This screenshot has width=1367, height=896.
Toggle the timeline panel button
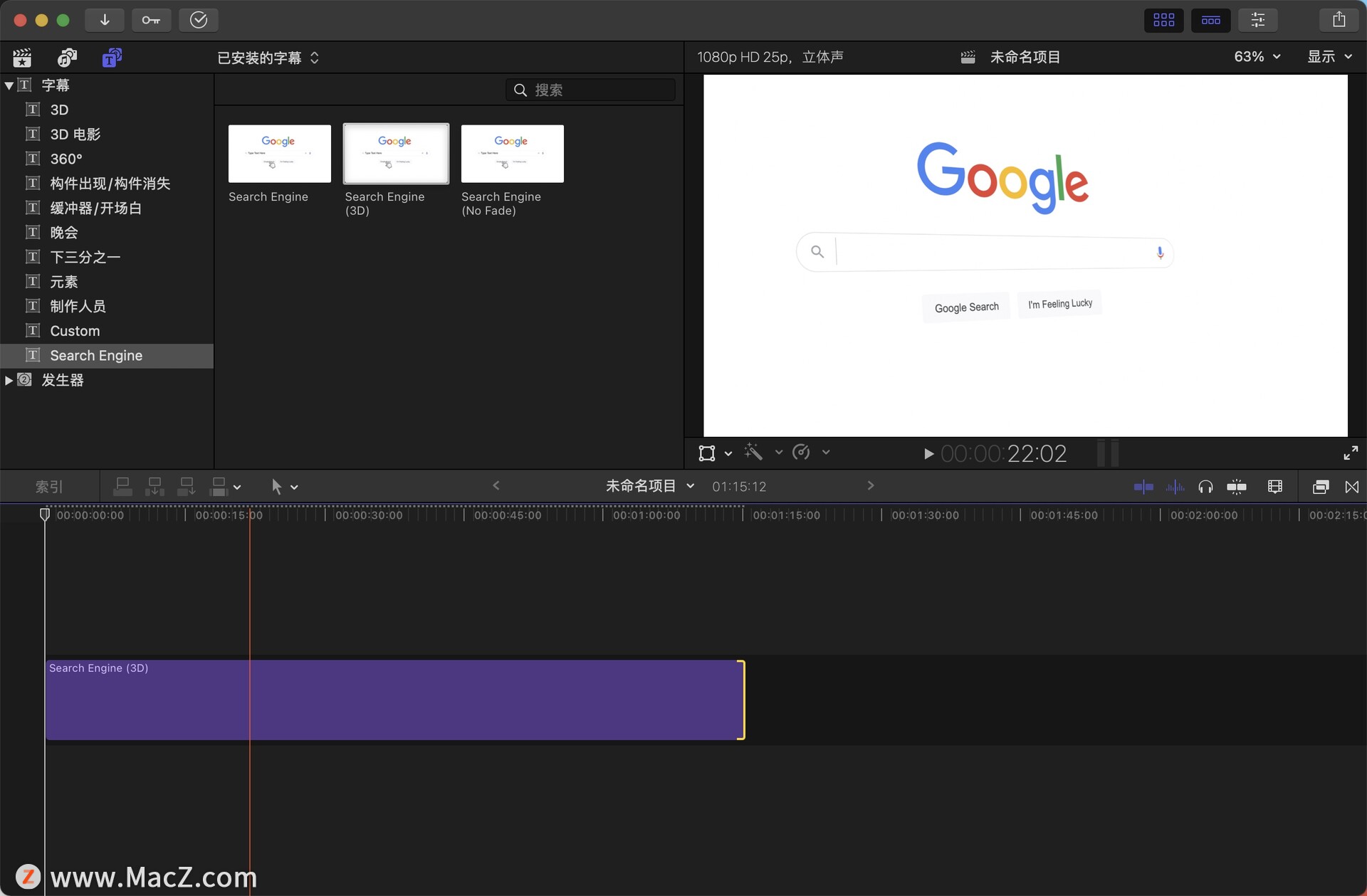coord(1211,20)
